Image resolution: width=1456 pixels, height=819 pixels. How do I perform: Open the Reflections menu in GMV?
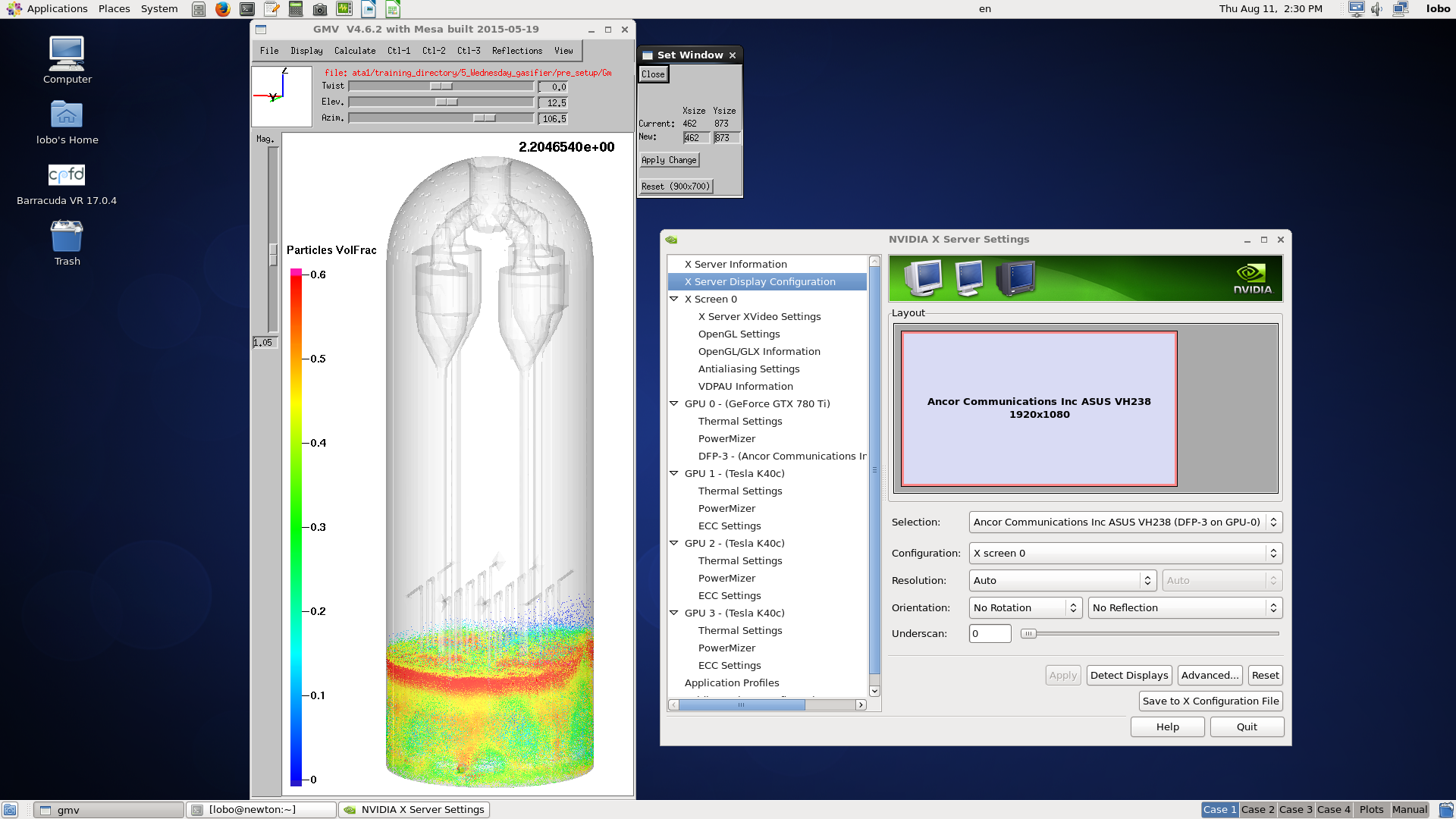(x=516, y=51)
